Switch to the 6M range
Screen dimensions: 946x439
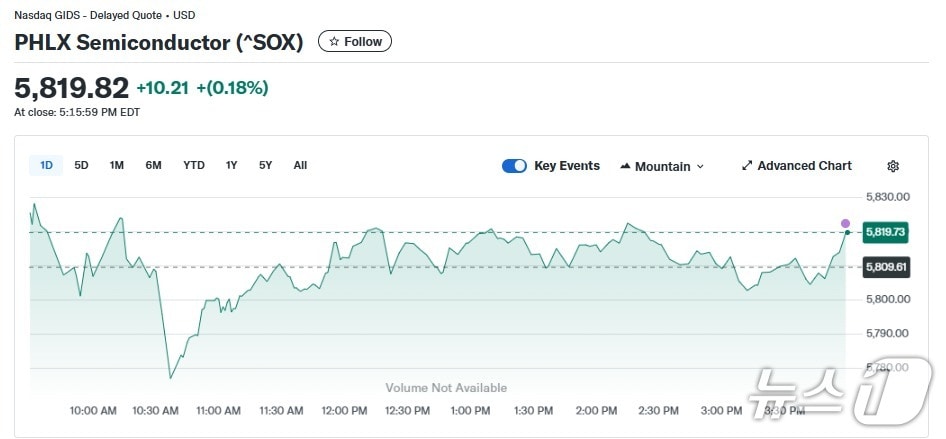(x=153, y=165)
